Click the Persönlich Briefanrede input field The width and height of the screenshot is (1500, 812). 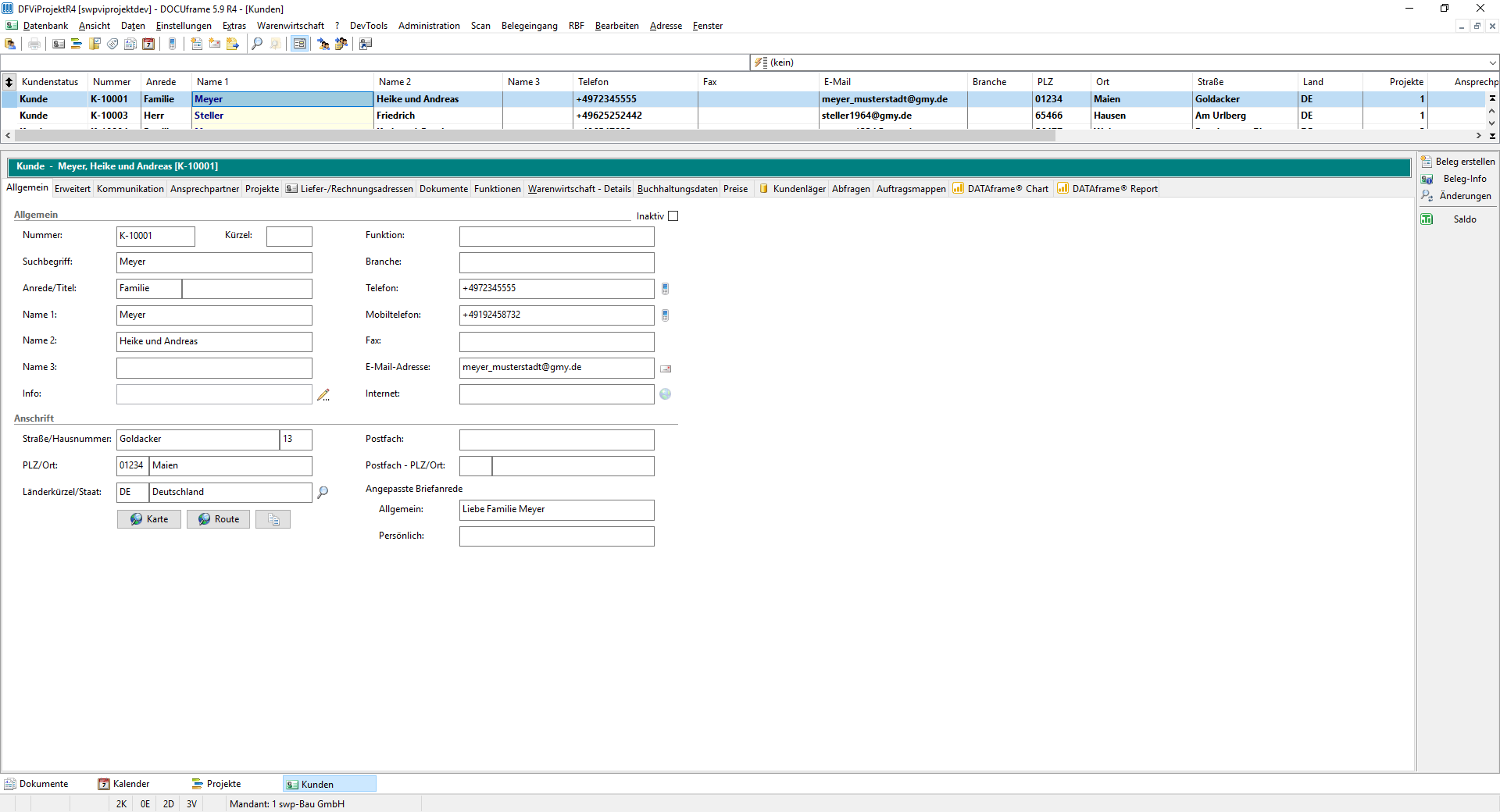tap(557, 536)
